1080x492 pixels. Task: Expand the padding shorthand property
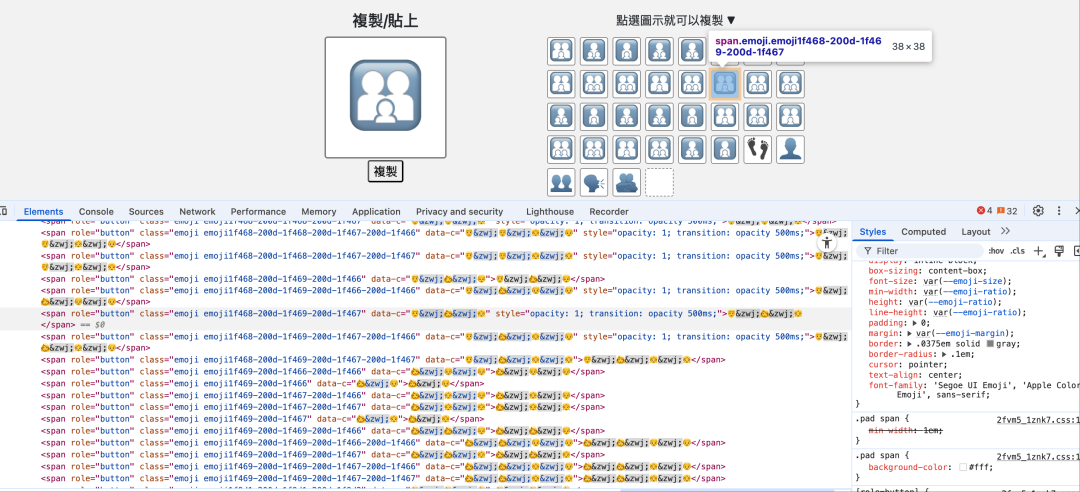click(915, 322)
